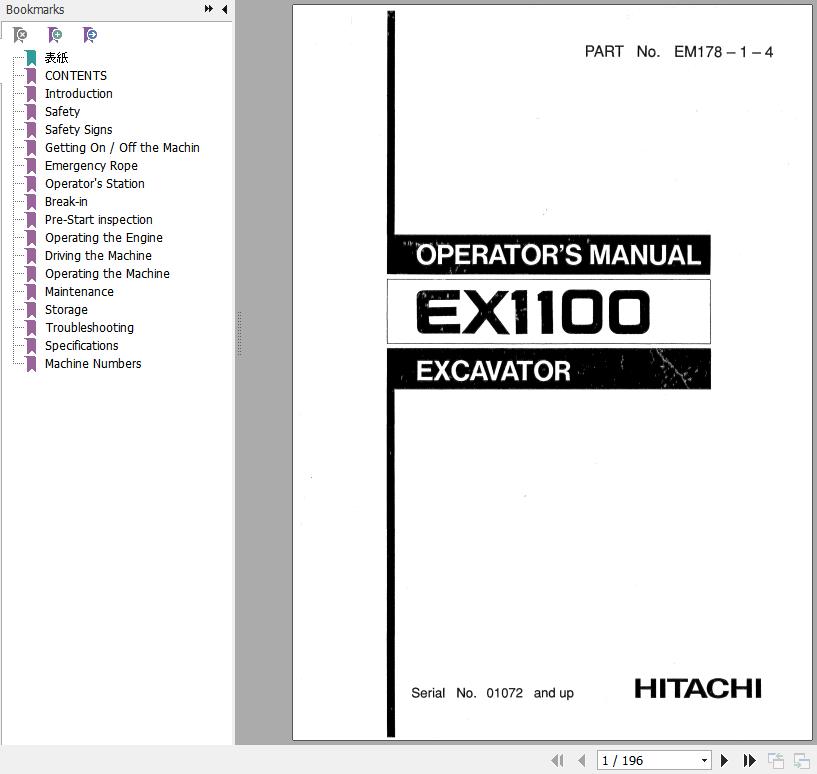Click the next view icon
817x774 pixels.
[801, 760]
